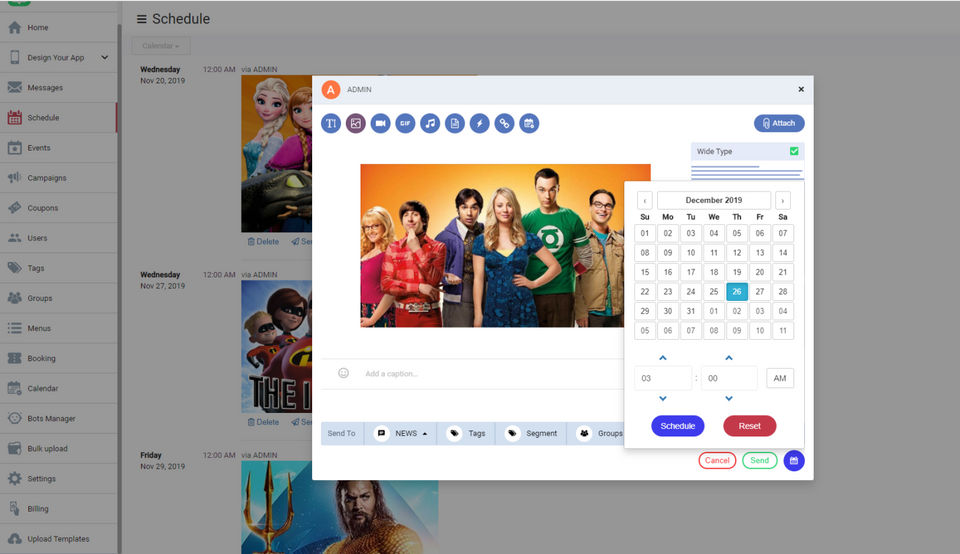Select the audio music note icon

pyautogui.click(x=430, y=123)
